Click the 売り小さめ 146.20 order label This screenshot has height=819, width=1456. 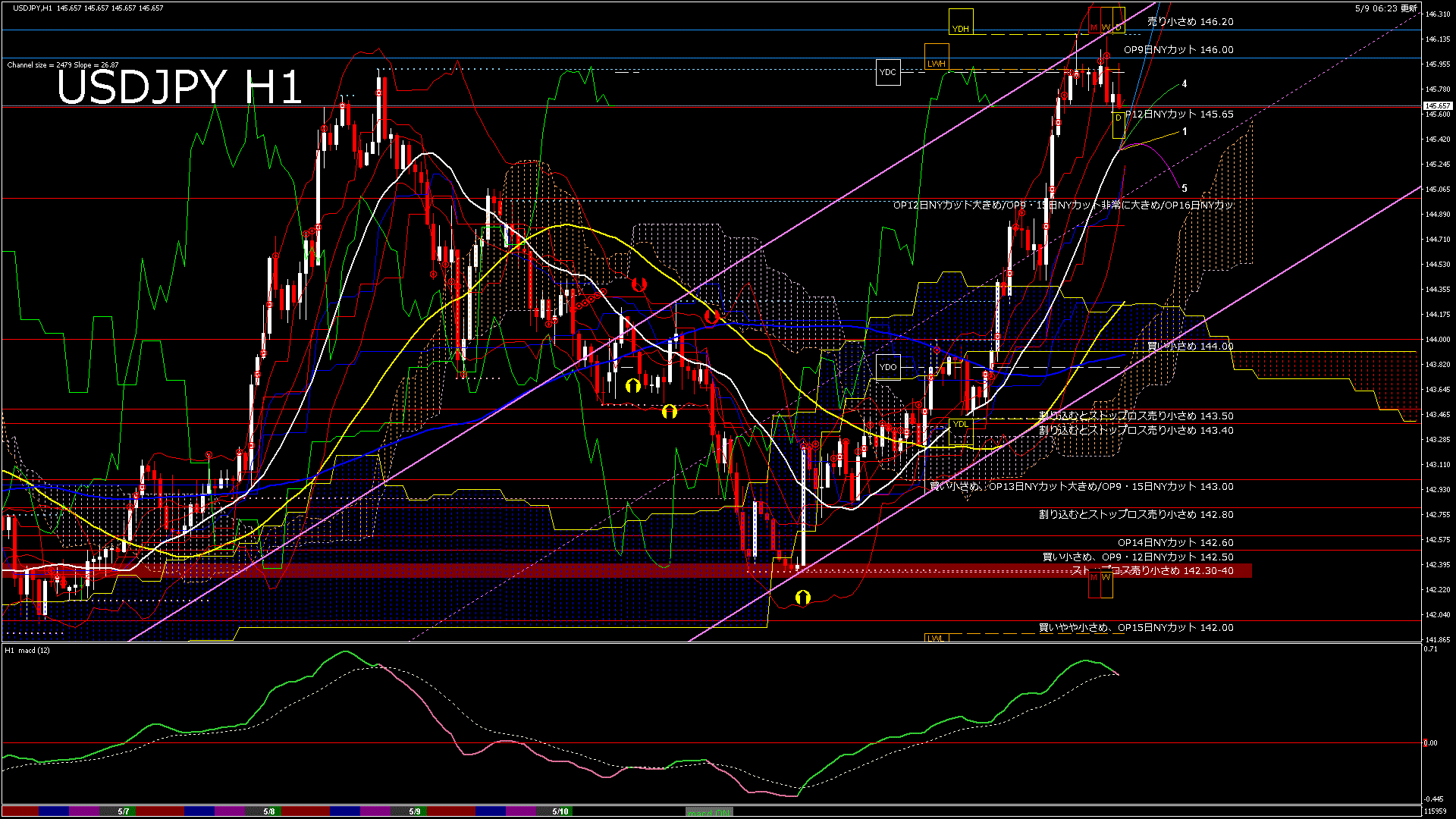pos(1190,22)
